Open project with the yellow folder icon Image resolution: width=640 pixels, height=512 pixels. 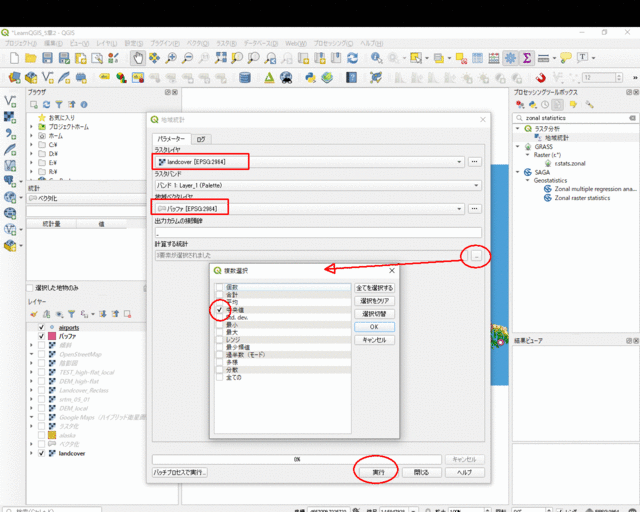[x=31, y=58]
